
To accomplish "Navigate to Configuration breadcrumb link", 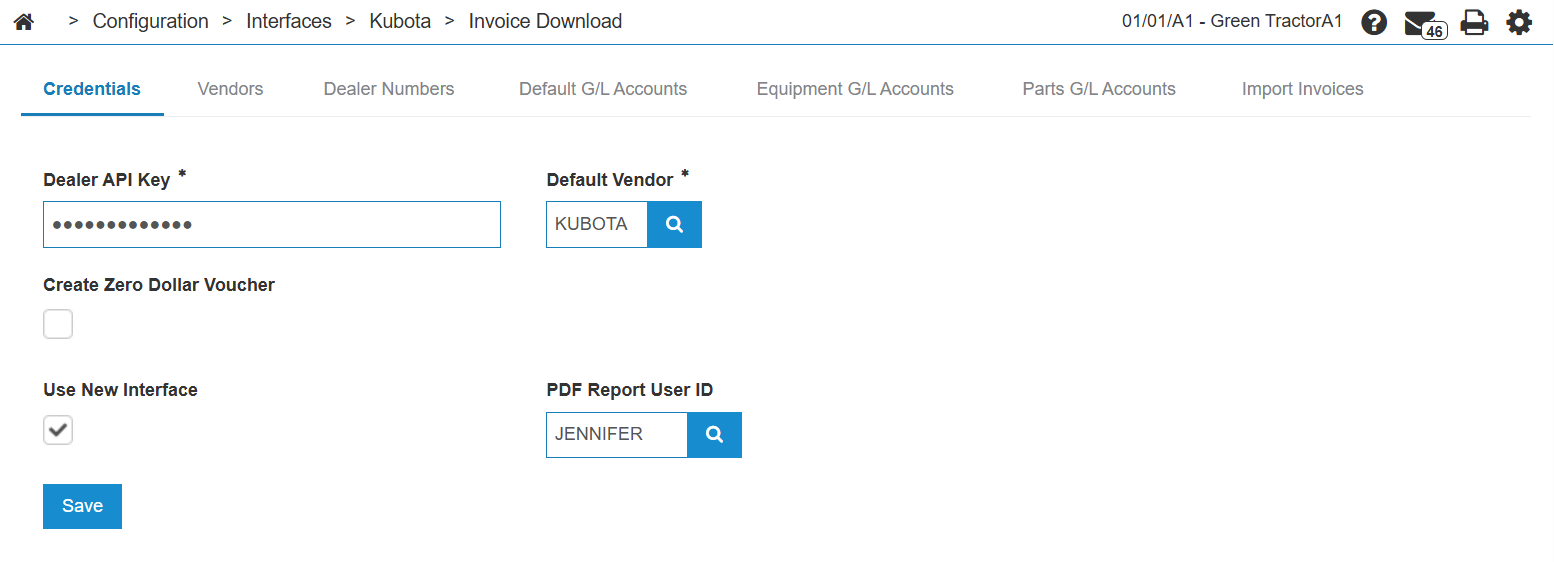I will point(151,21).
